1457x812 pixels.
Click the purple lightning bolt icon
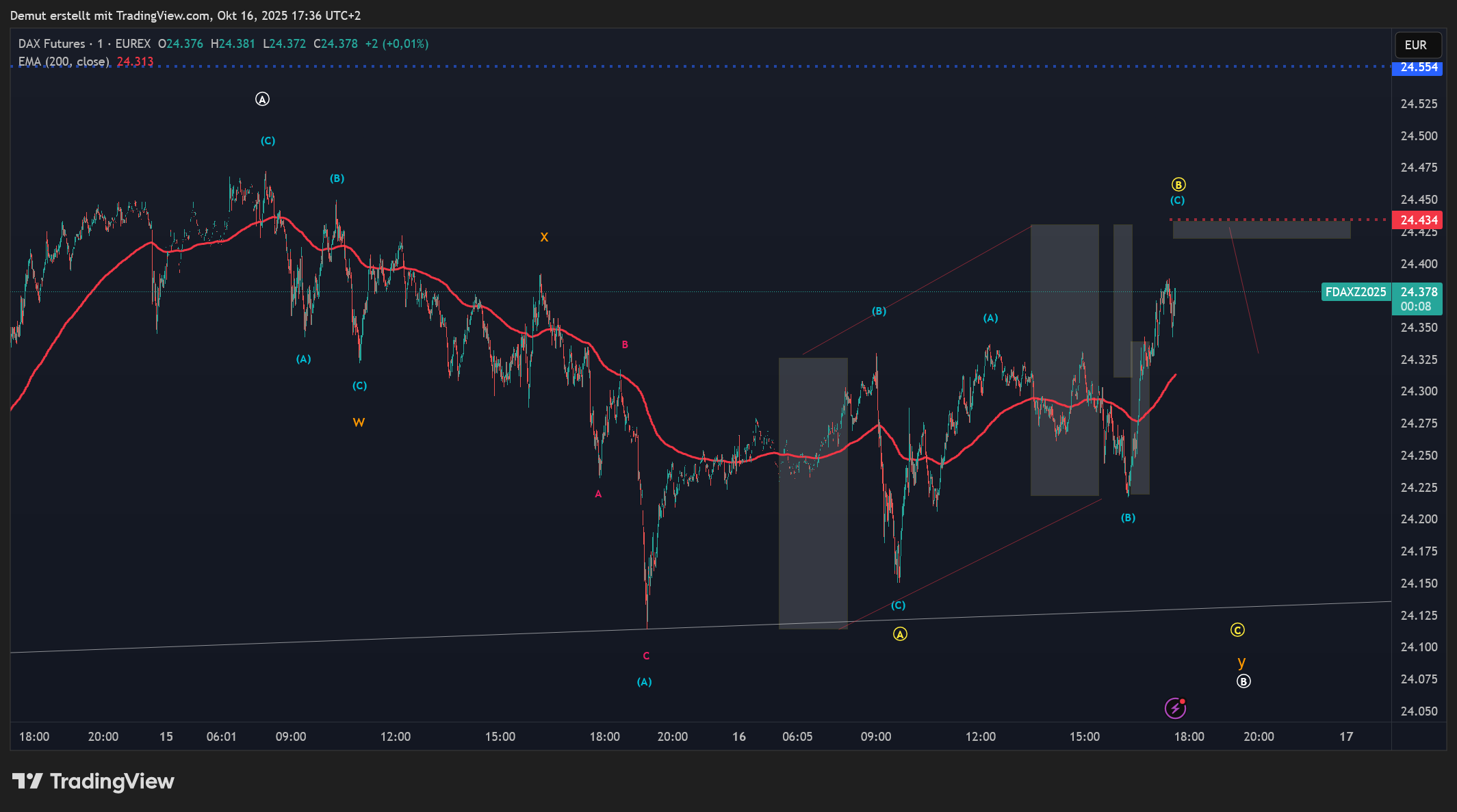pyautogui.click(x=1175, y=708)
